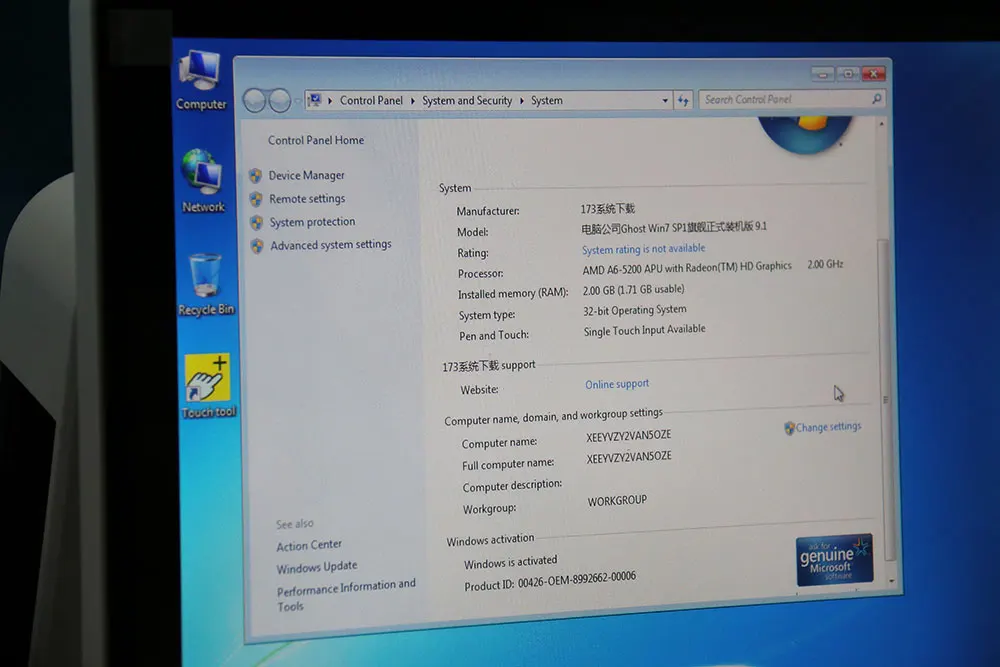Expand chevron after Control Panel breadcrumb
Viewport: 1000px width, 667px height.
(x=413, y=101)
